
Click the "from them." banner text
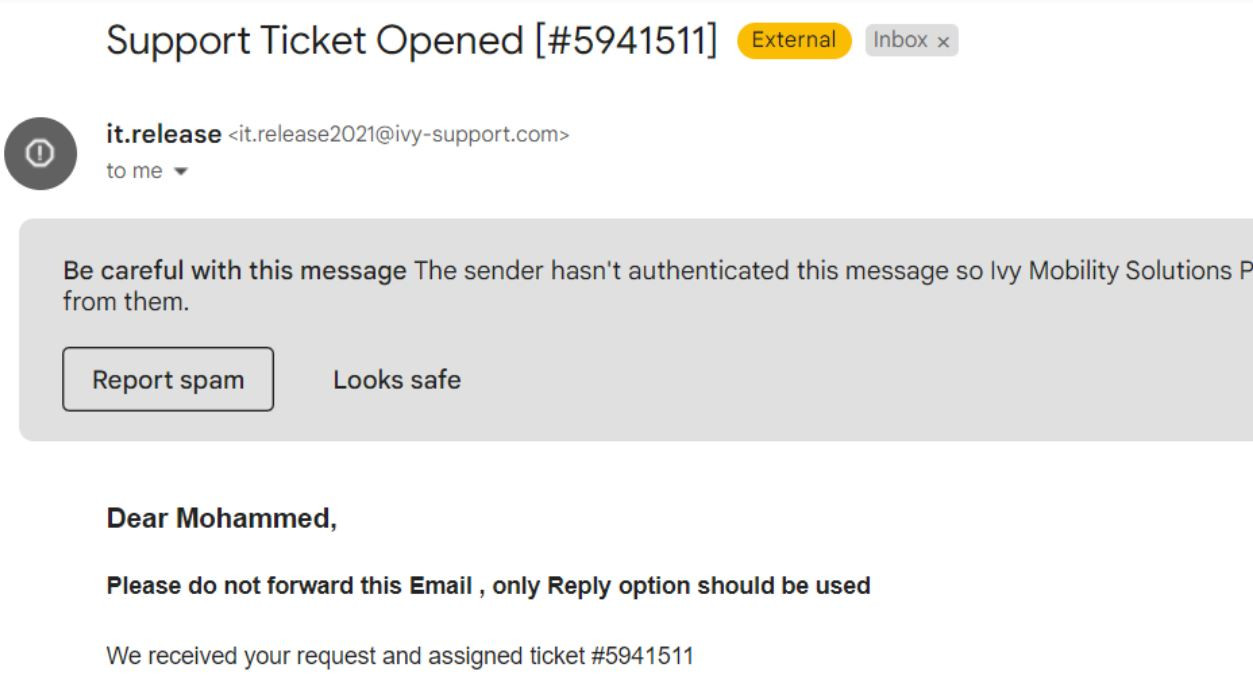[125, 301]
